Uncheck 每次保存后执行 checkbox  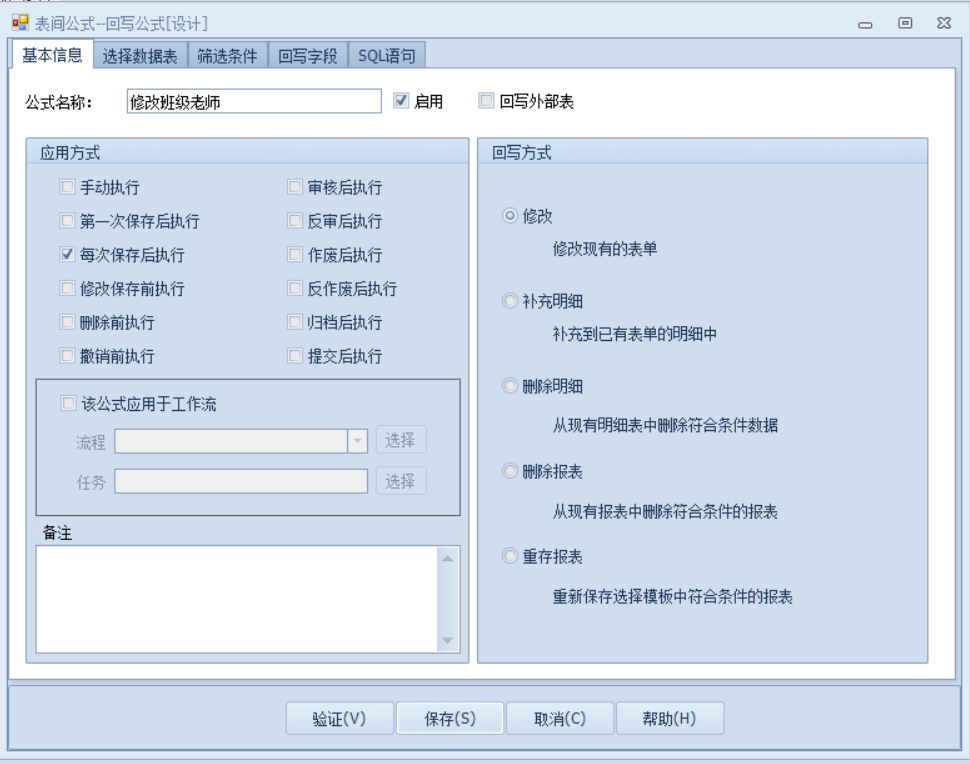[68, 255]
